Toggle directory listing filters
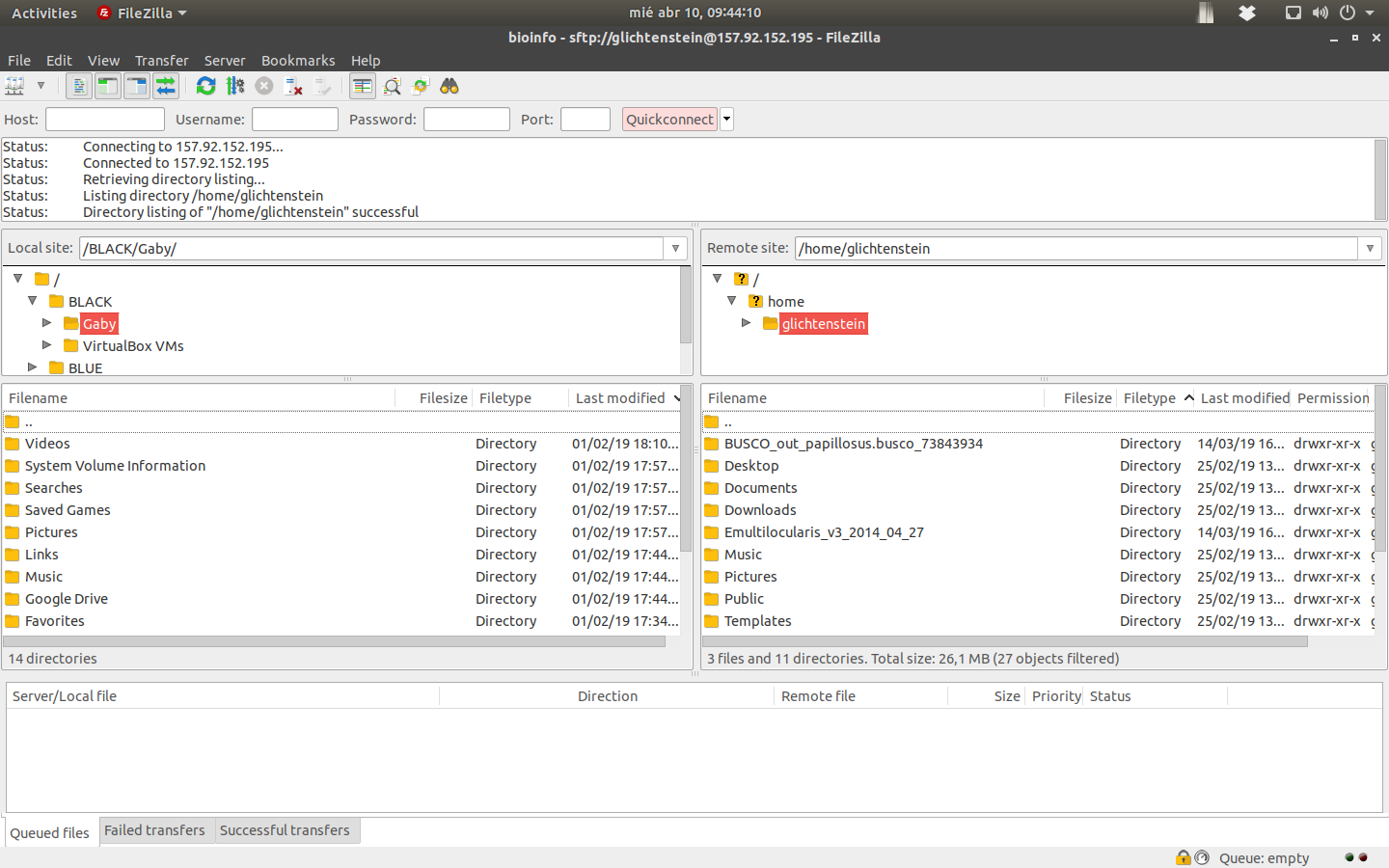 [362, 86]
